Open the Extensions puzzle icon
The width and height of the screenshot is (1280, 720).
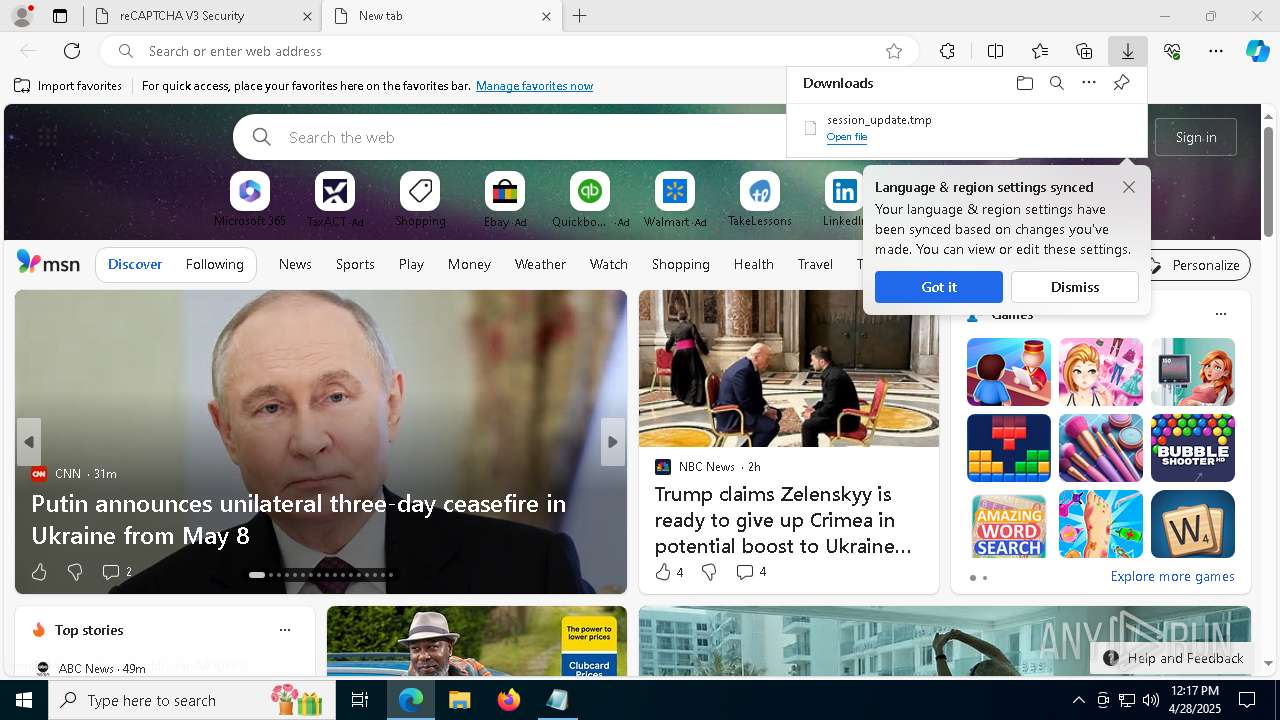click(x=947, y=51)
